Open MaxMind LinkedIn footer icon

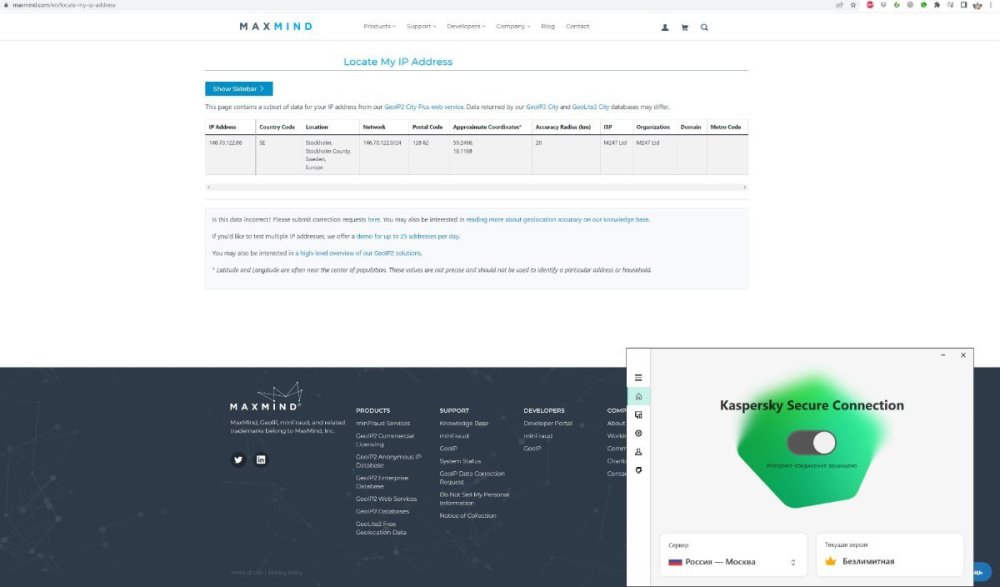[x=261, y=459]
